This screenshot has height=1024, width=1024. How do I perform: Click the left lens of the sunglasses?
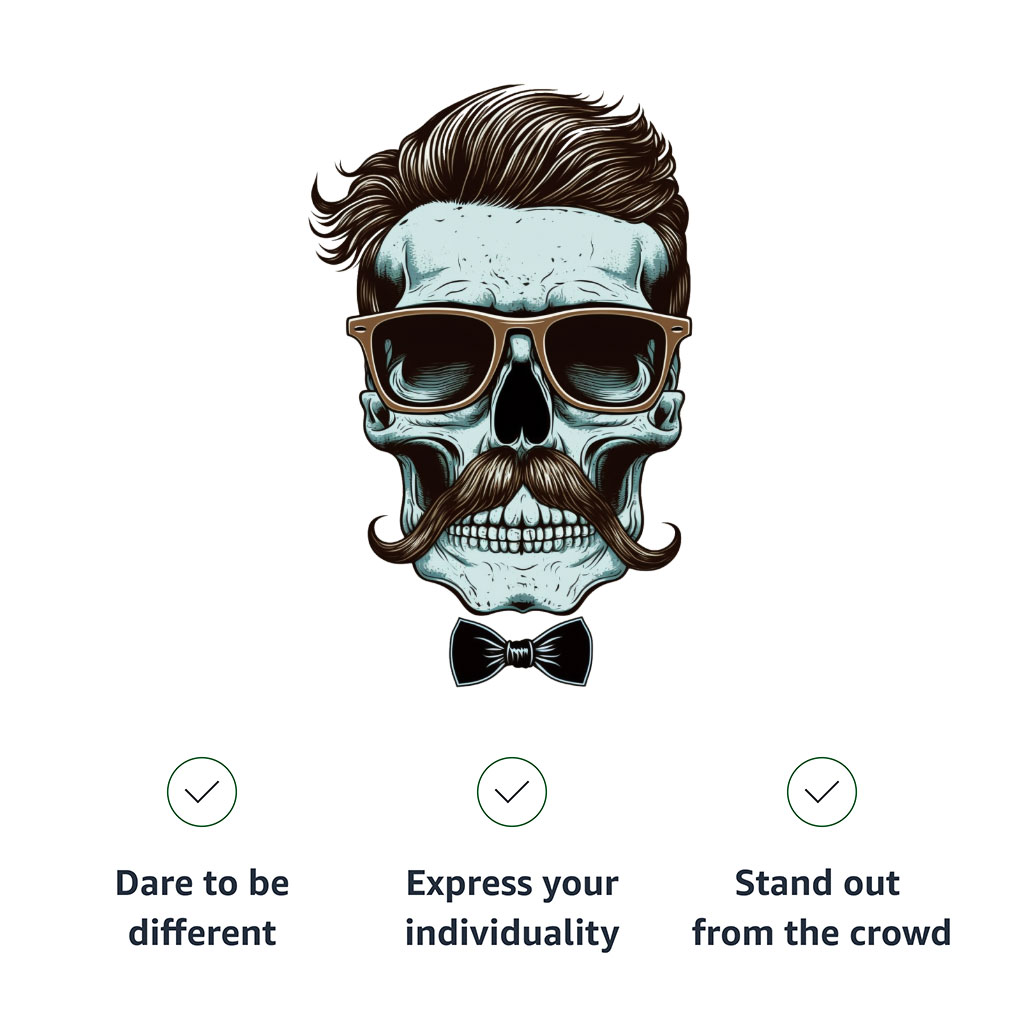pyautogui.click(x=432, y=357)
